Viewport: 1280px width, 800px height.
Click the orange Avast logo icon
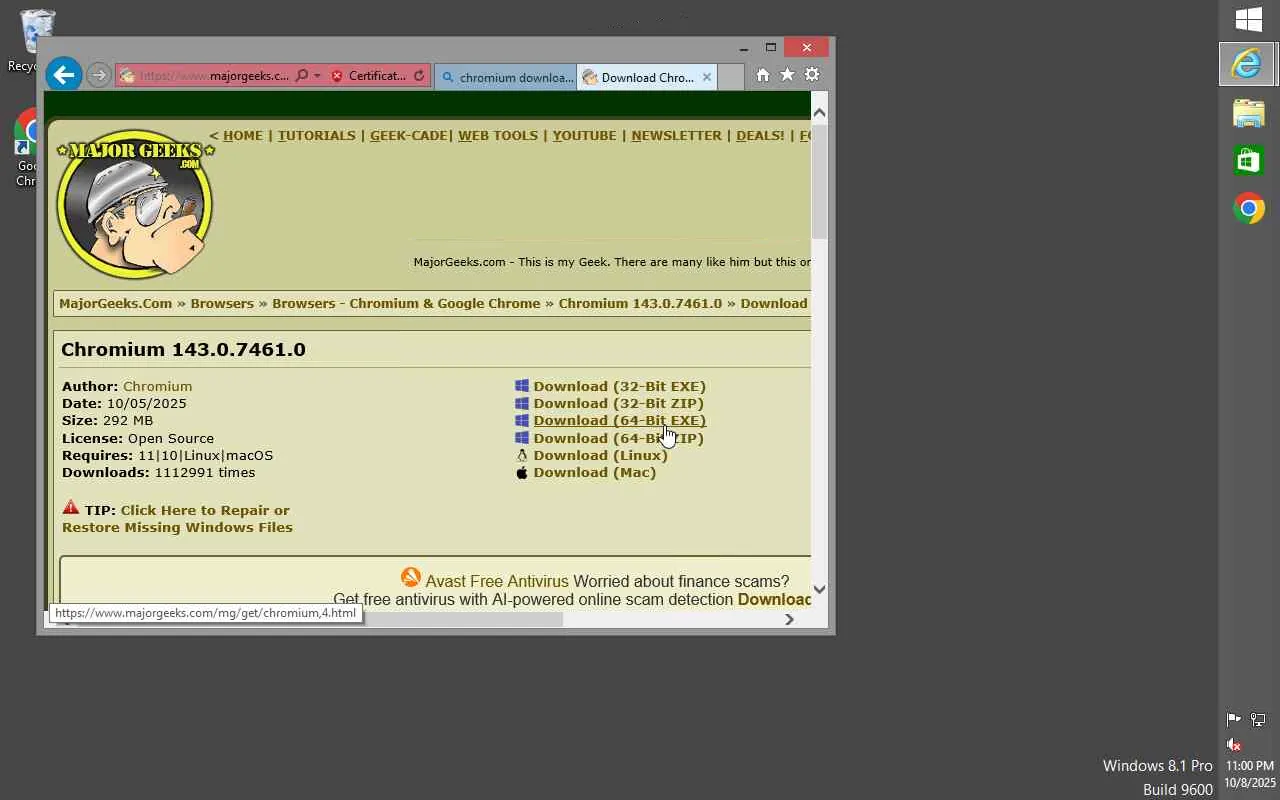pyautogui.click(x=410, y=578)
